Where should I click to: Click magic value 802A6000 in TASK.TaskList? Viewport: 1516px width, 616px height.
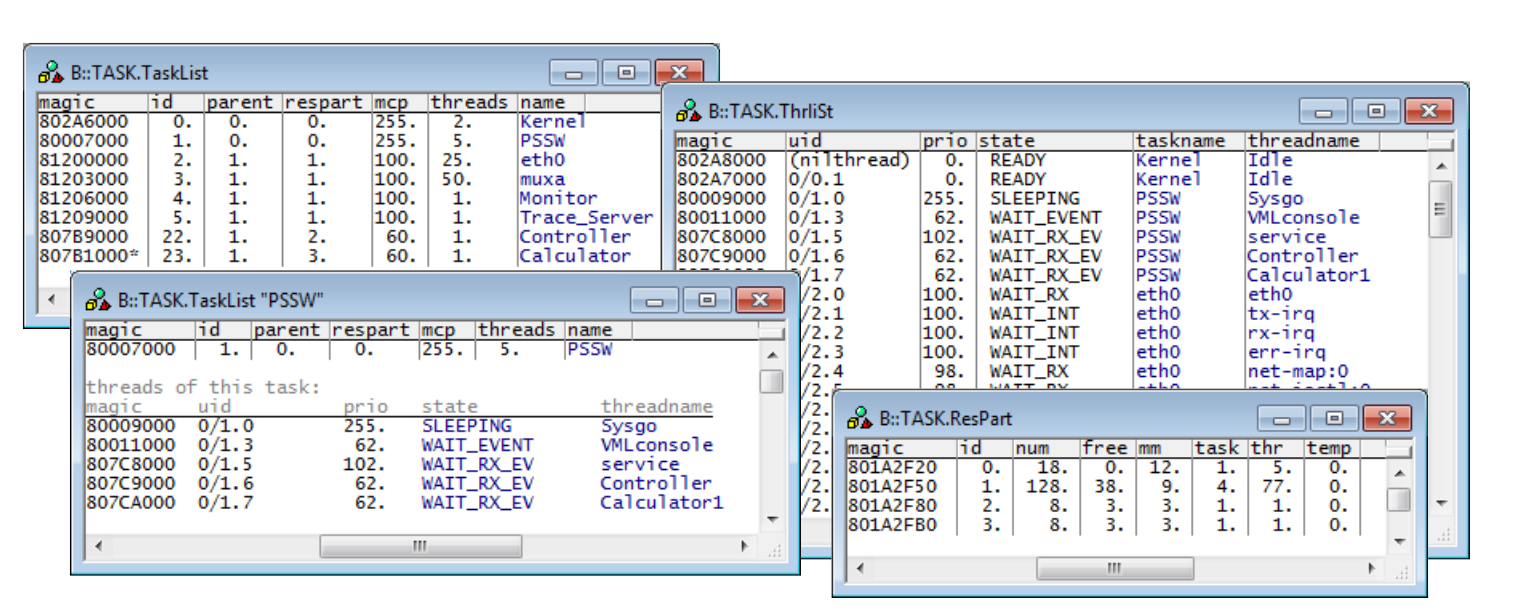tap(83, 121)
